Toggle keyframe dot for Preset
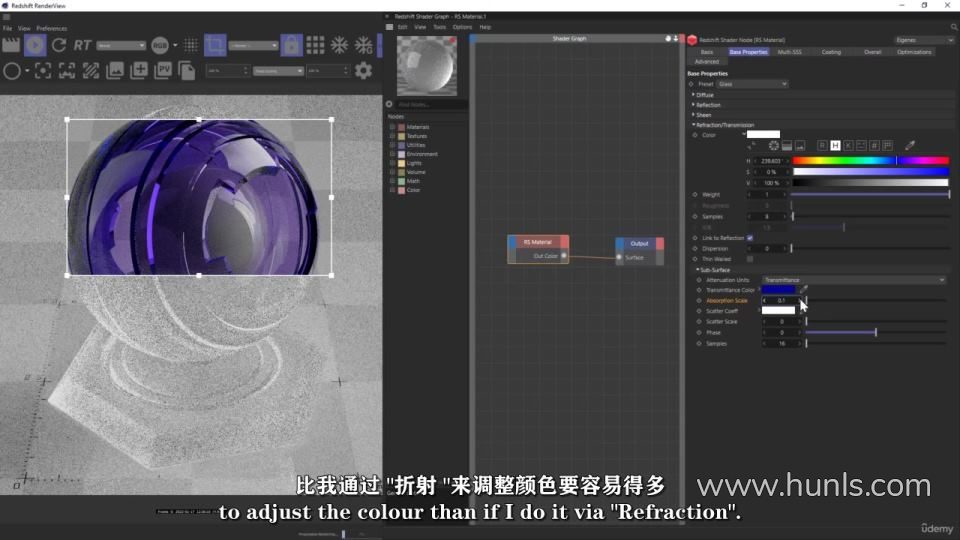This screenshot has width=960, height=540. coord(691,84)
